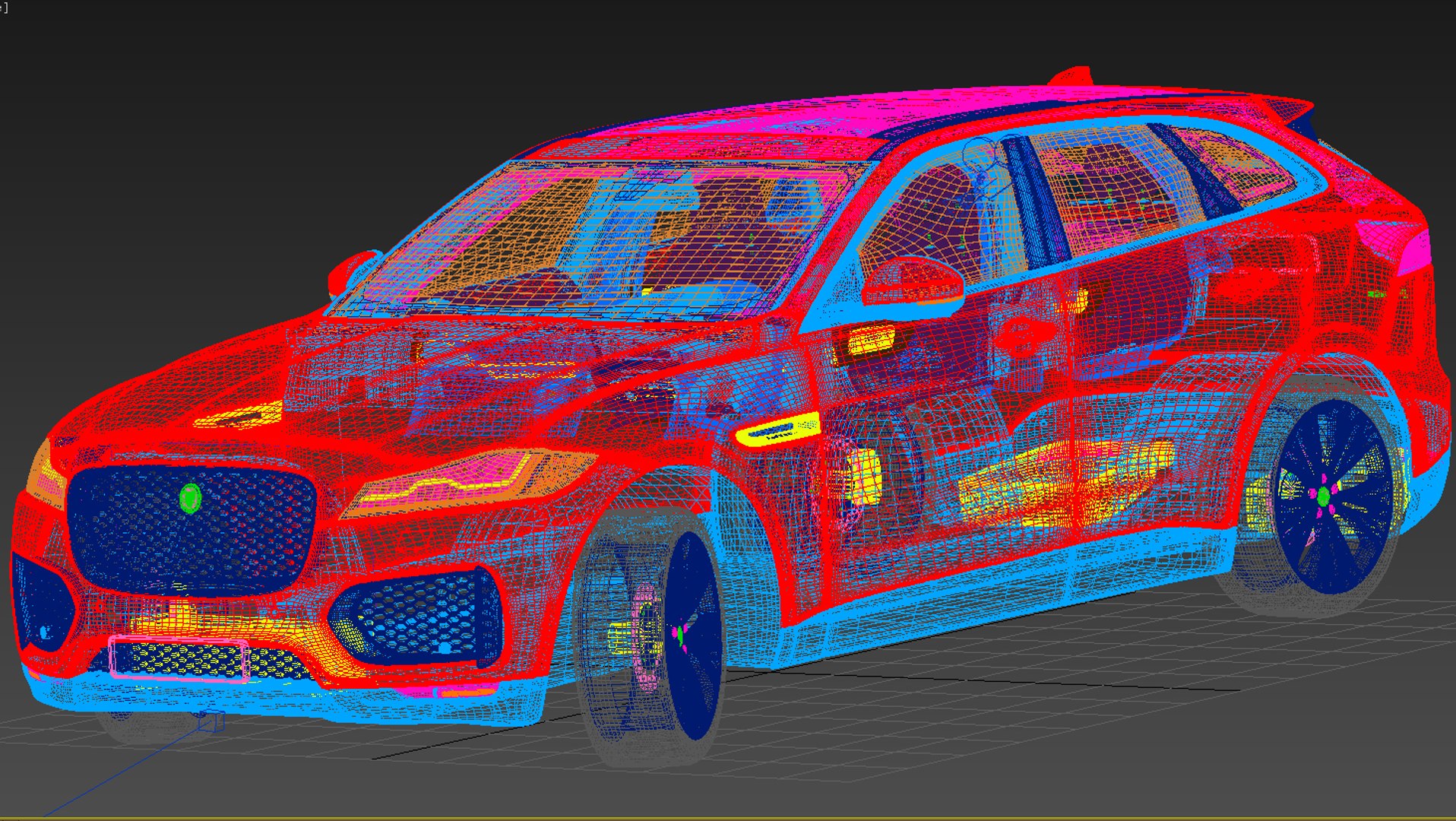Pick the driver-side red door mirror
This screenshot has width=1456, height=821.
(x=913, y=282)
